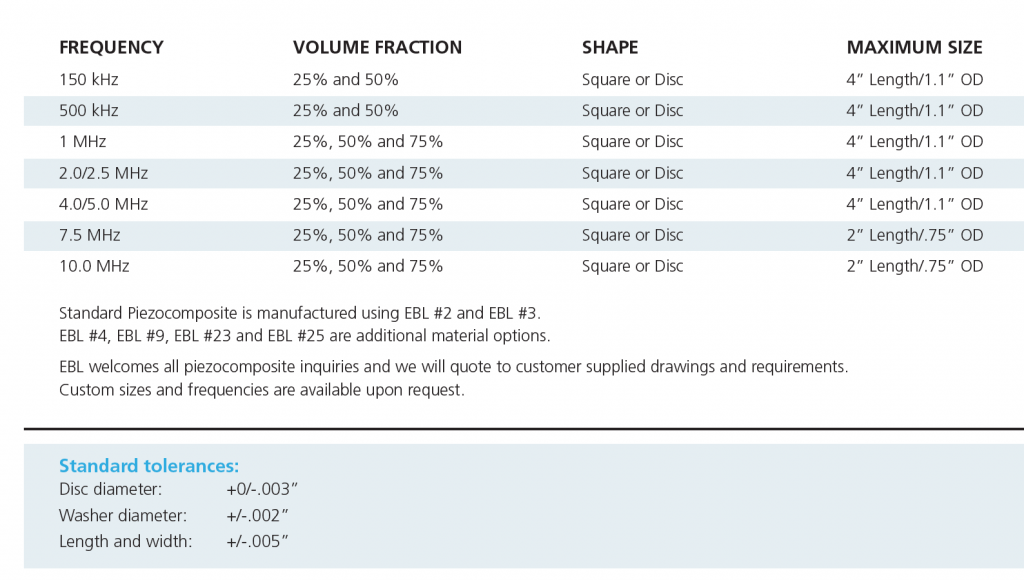Click the +/-.005" tolerance value
This screenshot has width=1024, height=580.
258,542
